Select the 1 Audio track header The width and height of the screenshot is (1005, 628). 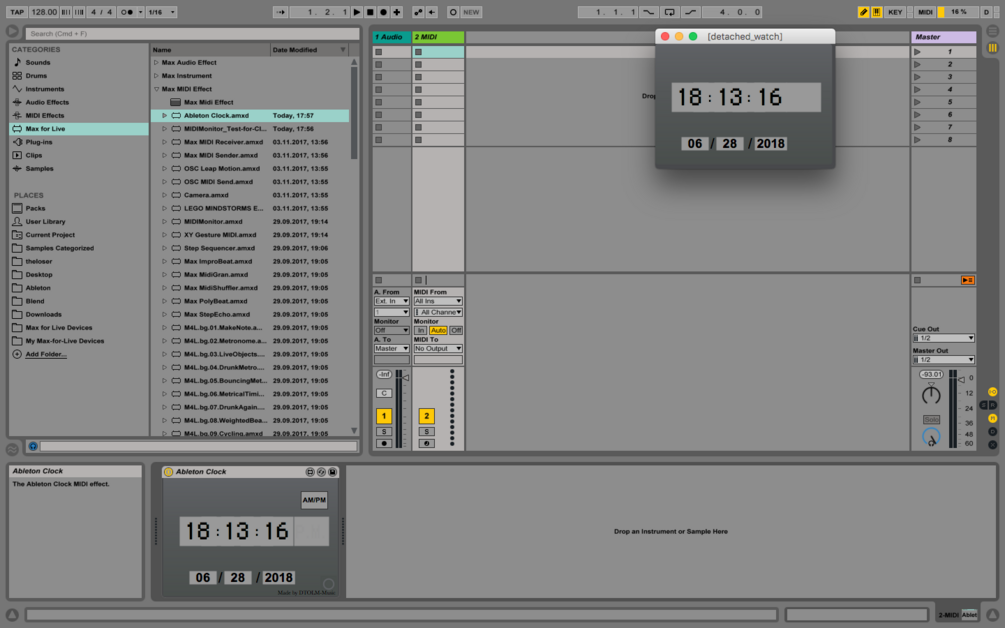click(x=391, y=37)
